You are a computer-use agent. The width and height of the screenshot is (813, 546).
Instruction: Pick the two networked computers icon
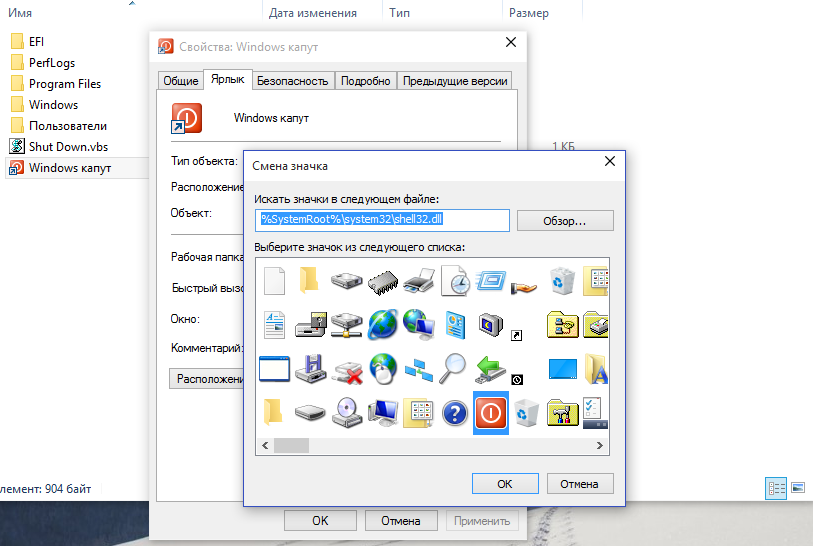[x=418, y=370]
